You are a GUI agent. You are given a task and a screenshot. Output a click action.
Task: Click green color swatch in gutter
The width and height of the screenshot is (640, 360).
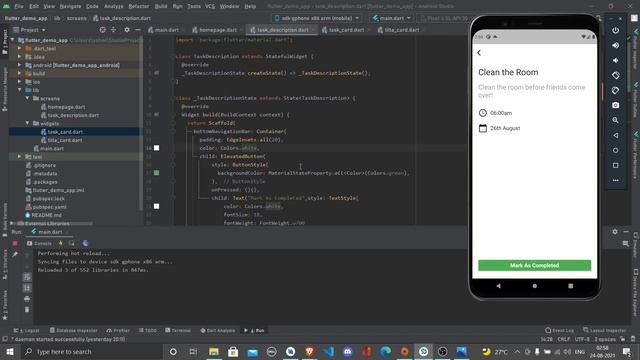coord(156,173)
